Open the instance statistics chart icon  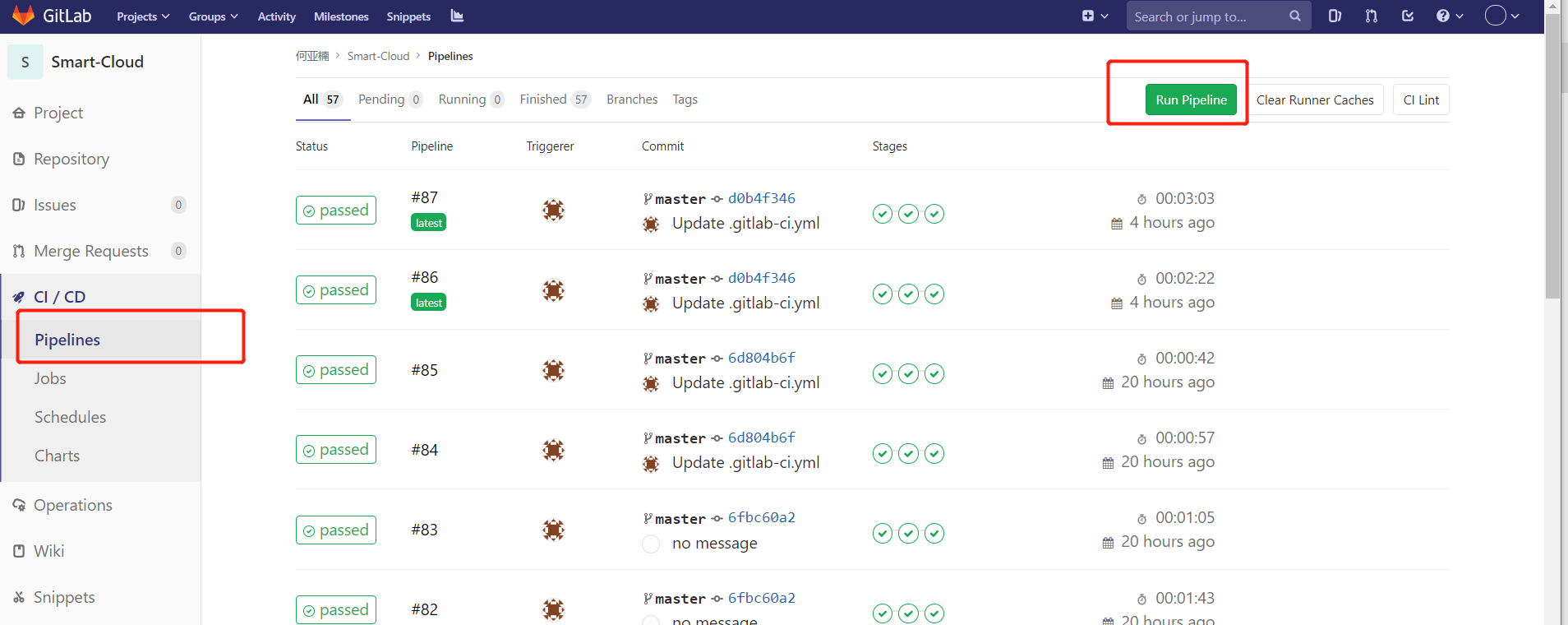click(x=457, y=16)
